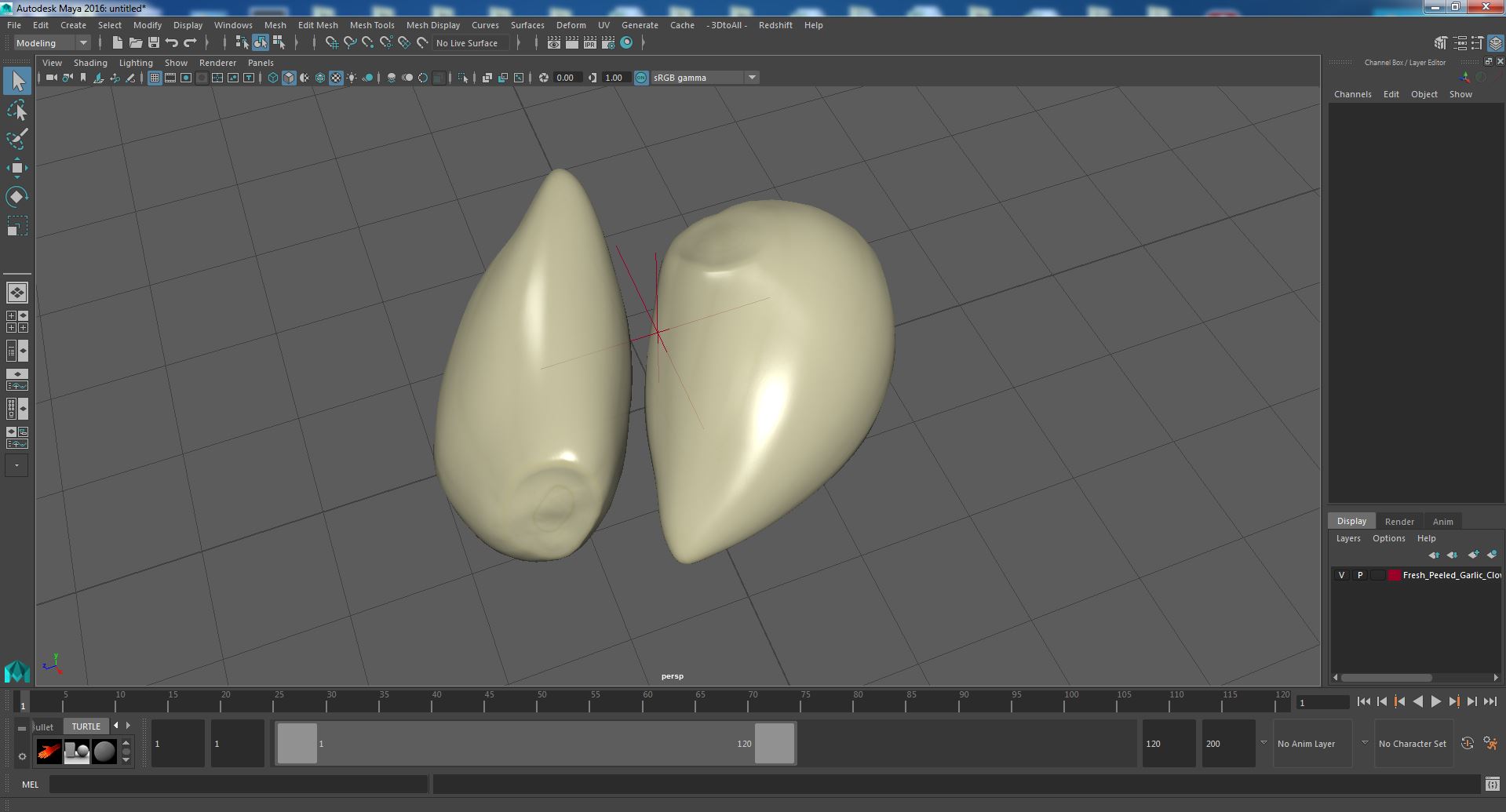Switch viewport to wireframe cube icon

tap(273, 78)
